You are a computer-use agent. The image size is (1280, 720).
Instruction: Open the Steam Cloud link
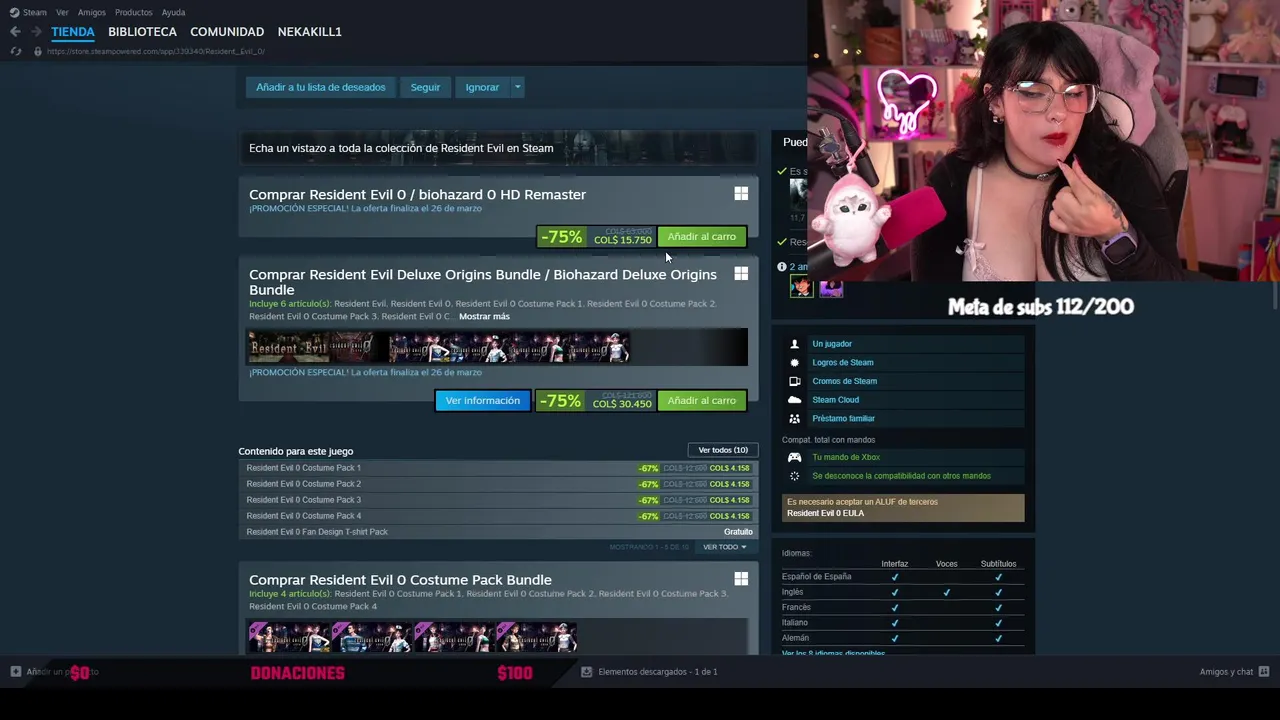click(836, 400)
